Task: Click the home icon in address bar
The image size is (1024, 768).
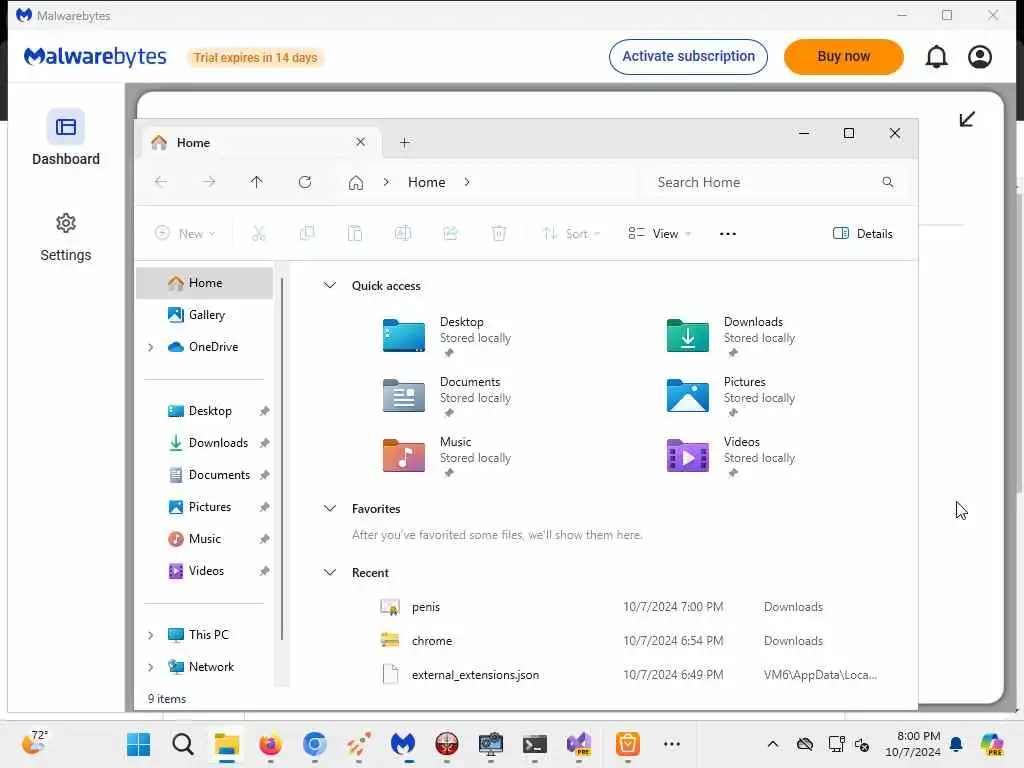Action: pyautogui.click(x=355, y=182)
